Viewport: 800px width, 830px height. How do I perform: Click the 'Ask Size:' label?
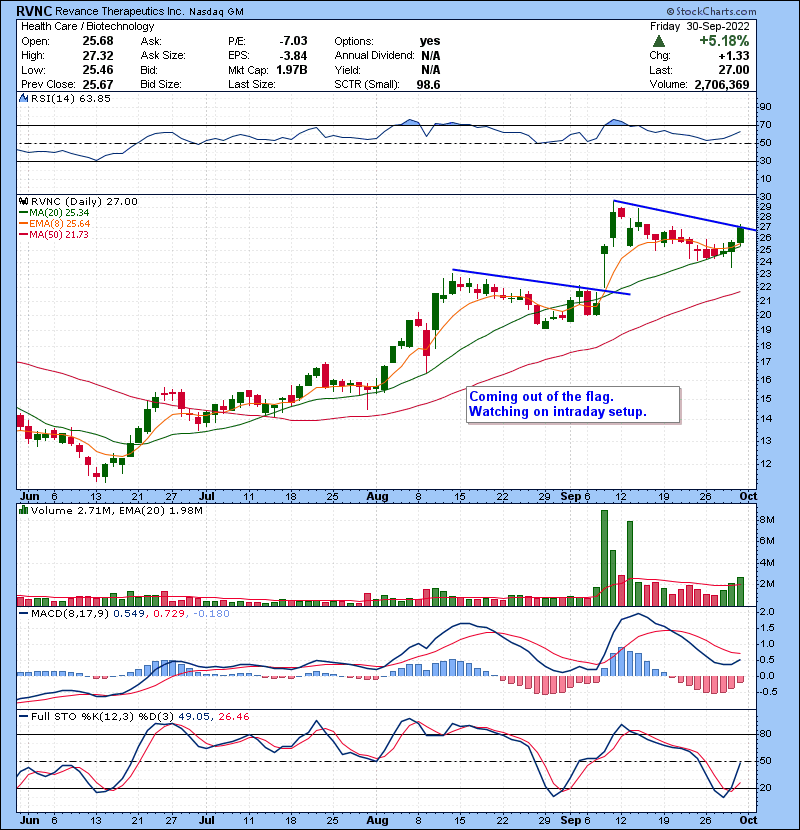tap(163, 56)
